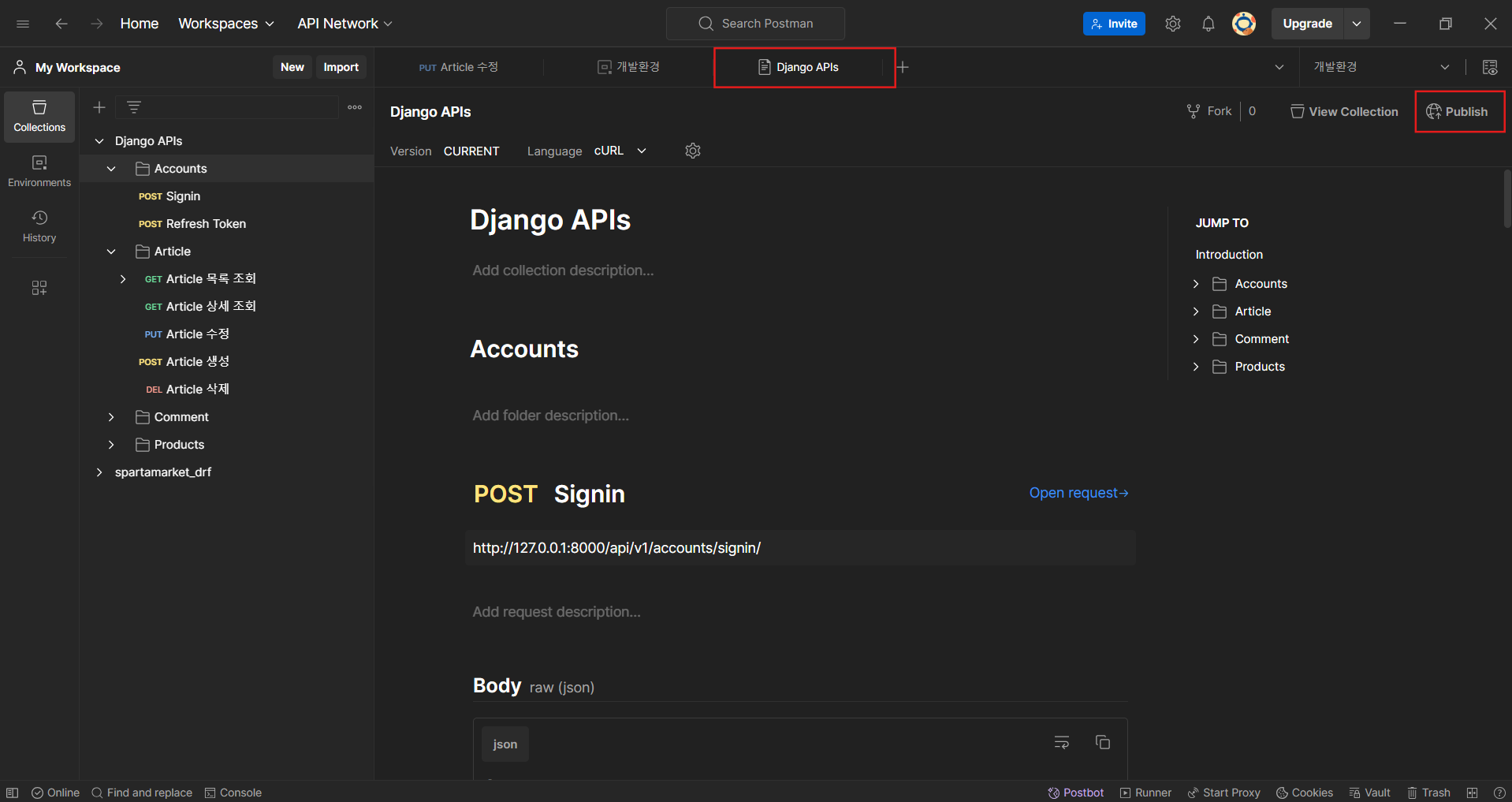Viewport: 1512px width, 802px height.
Task: Toggle word wrap in json code block
Action: tap(1062, 742)
